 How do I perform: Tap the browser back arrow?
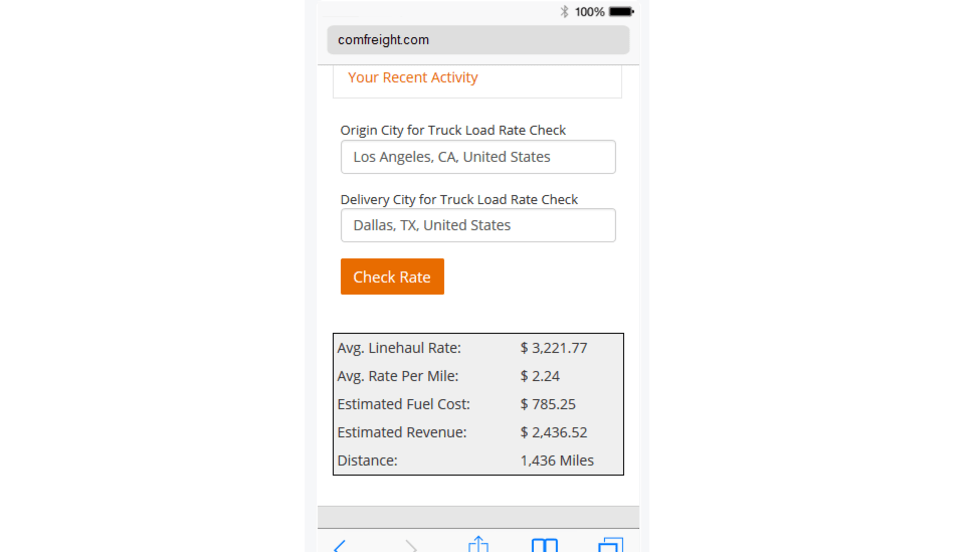click(340, 545)
